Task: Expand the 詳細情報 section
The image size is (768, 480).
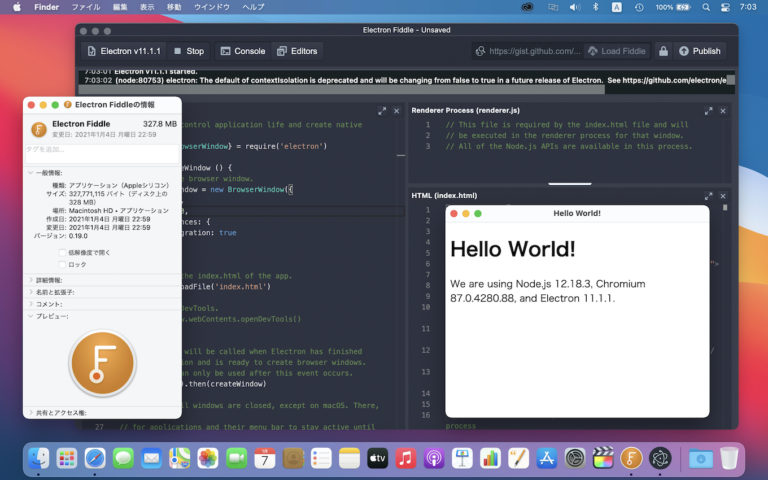Action: pos(30,280)
